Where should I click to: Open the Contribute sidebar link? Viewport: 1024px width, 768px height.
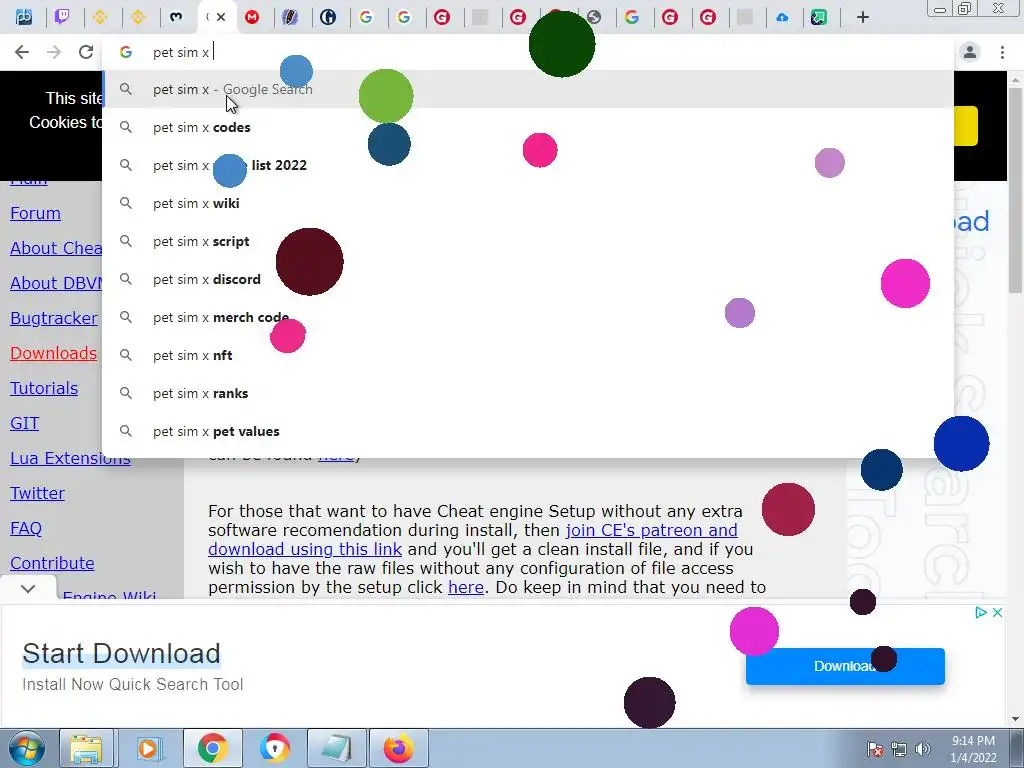point(52,564)
